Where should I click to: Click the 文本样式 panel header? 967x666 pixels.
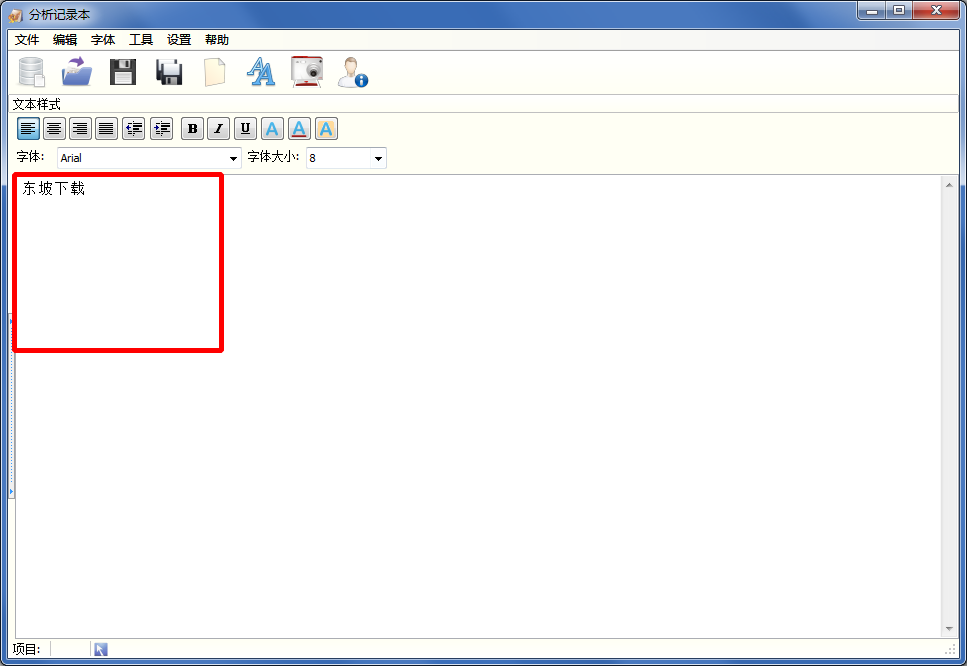37,104
